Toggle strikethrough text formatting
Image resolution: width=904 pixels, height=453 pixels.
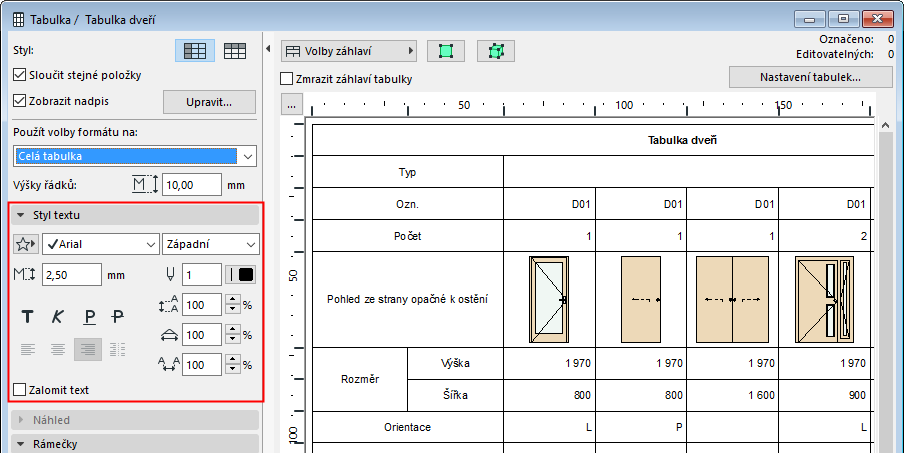click(119, 316)
